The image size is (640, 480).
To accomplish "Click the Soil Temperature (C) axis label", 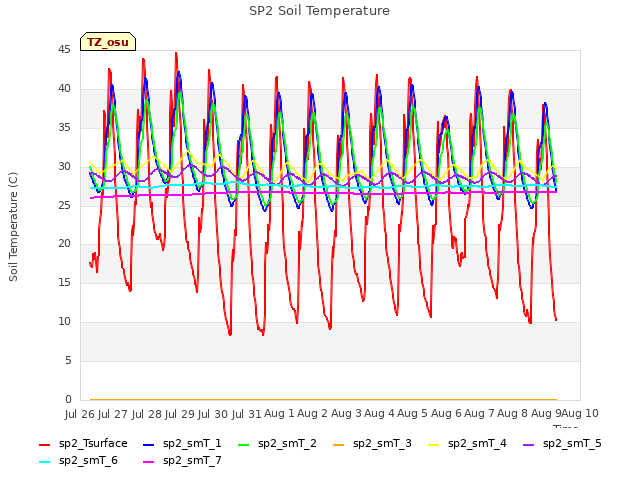I will click(x=13, y=227).
